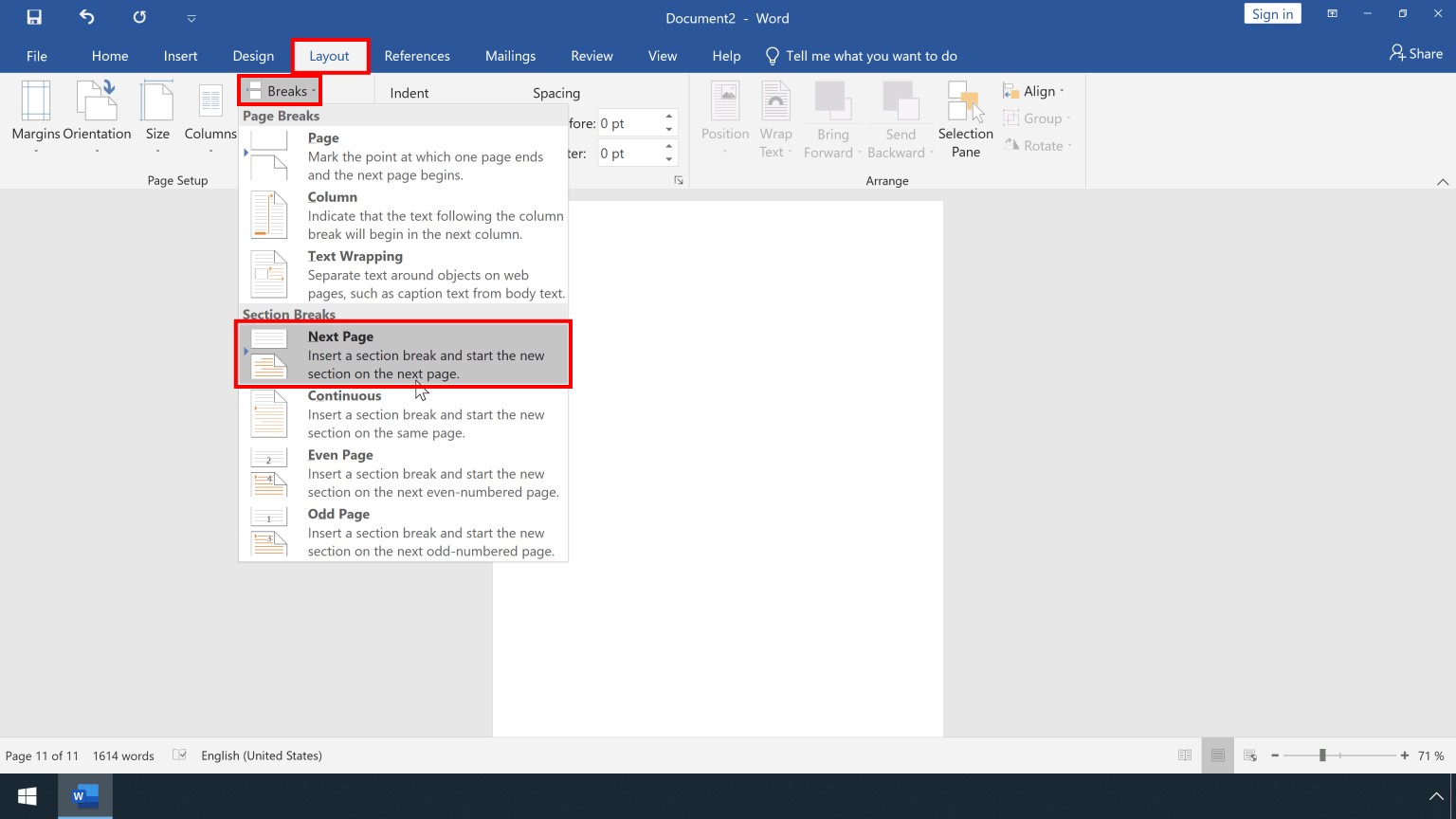
Task: Open spelling check from the status bar
Action: pos(179,755)
